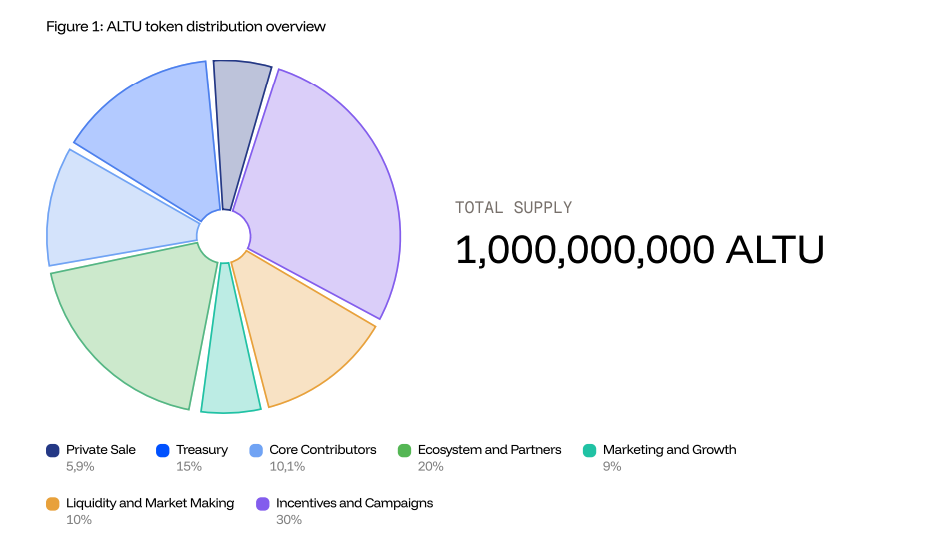Click the Incentives and Campaigns legend dot
This screenshot has height=540, width=931.
point(263,504)
